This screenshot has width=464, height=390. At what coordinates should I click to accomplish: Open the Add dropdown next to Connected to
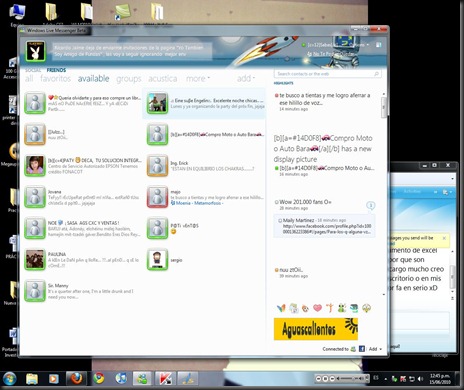[375, 349]
